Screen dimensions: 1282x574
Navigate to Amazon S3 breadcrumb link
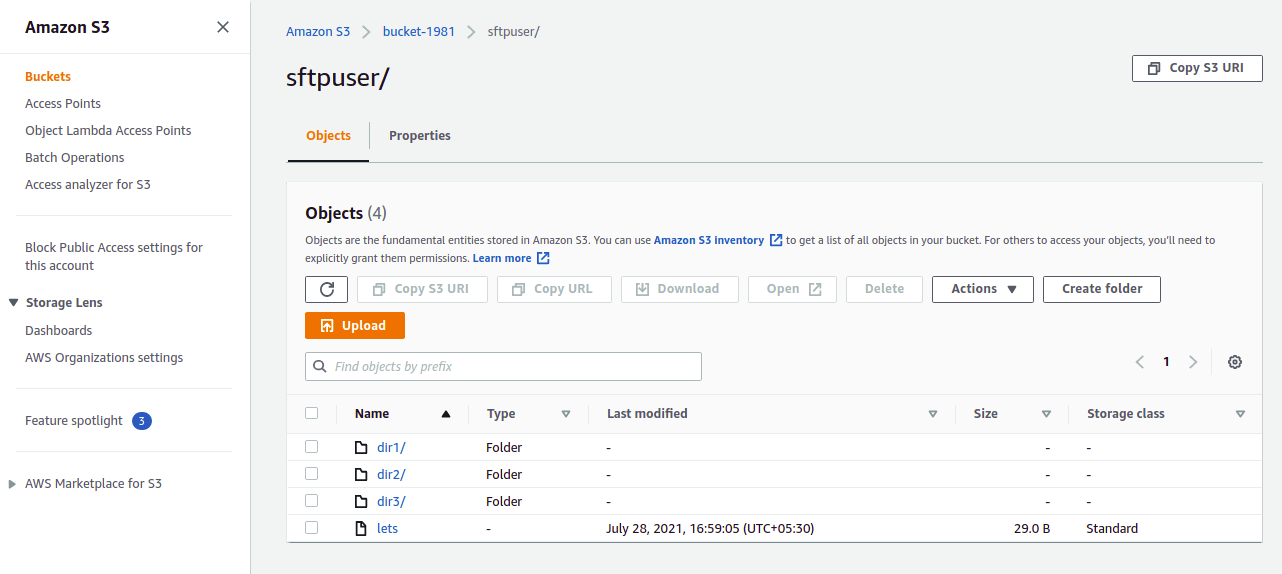pos(318,32)
